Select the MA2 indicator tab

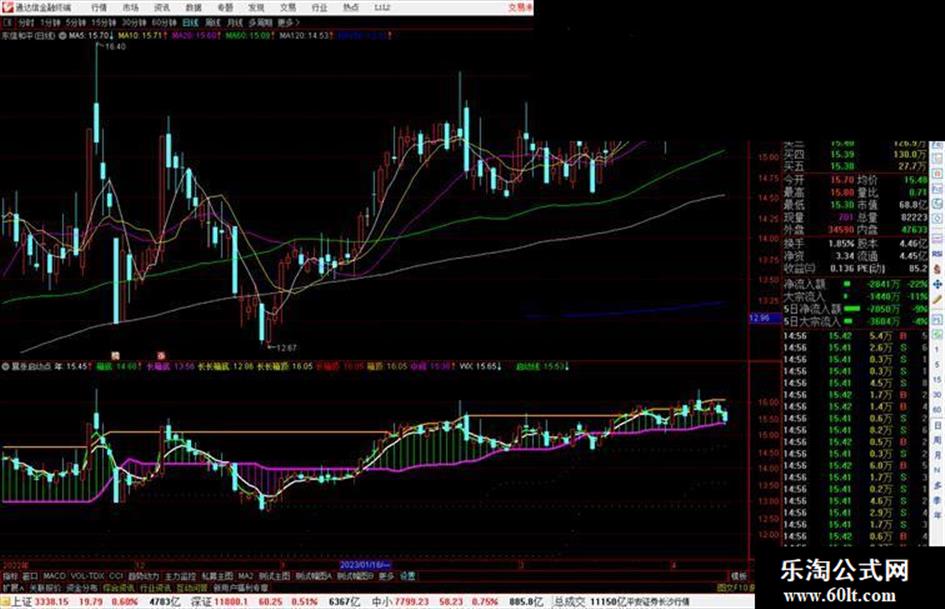(245, 576)
